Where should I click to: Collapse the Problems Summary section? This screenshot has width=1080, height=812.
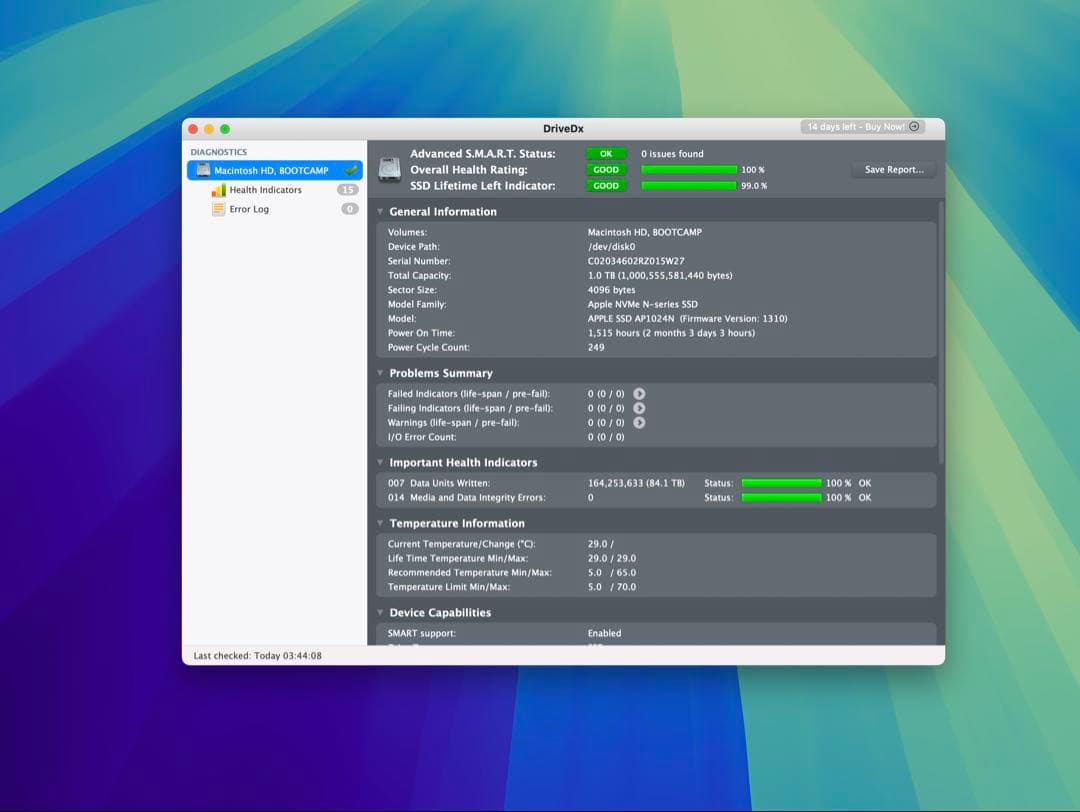380,373
